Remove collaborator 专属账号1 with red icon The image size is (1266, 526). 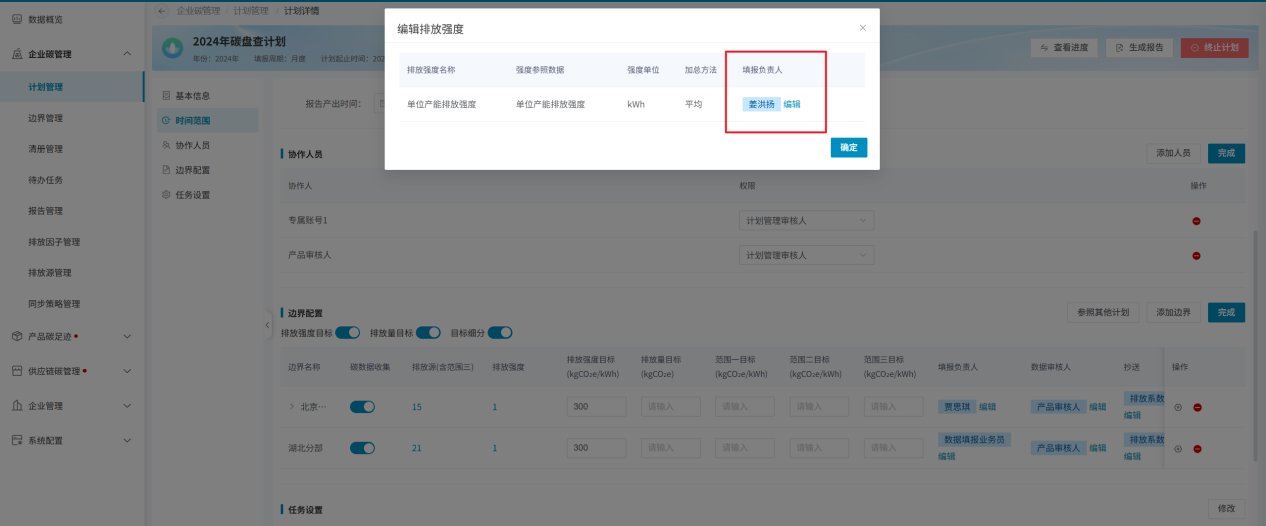(1196, 221)
